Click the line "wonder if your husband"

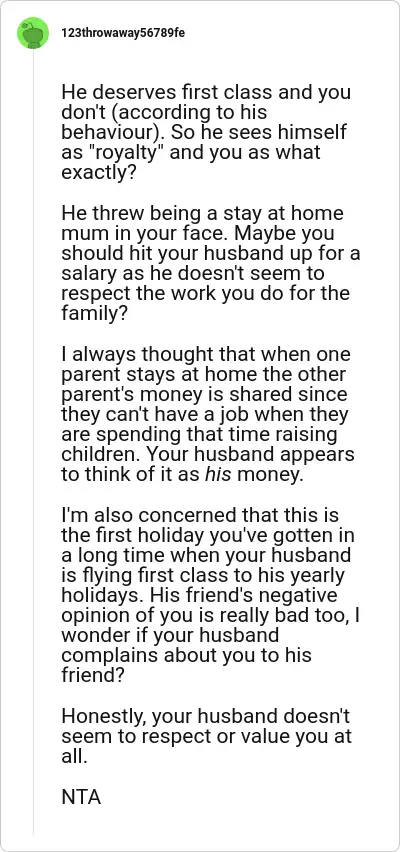170,635
